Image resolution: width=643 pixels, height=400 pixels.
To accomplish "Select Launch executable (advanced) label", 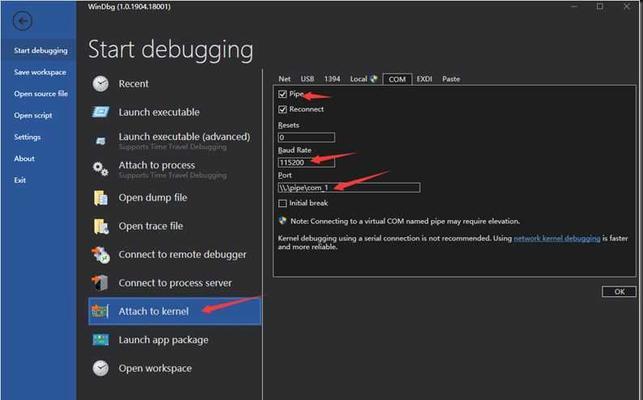I will [185, 137].
